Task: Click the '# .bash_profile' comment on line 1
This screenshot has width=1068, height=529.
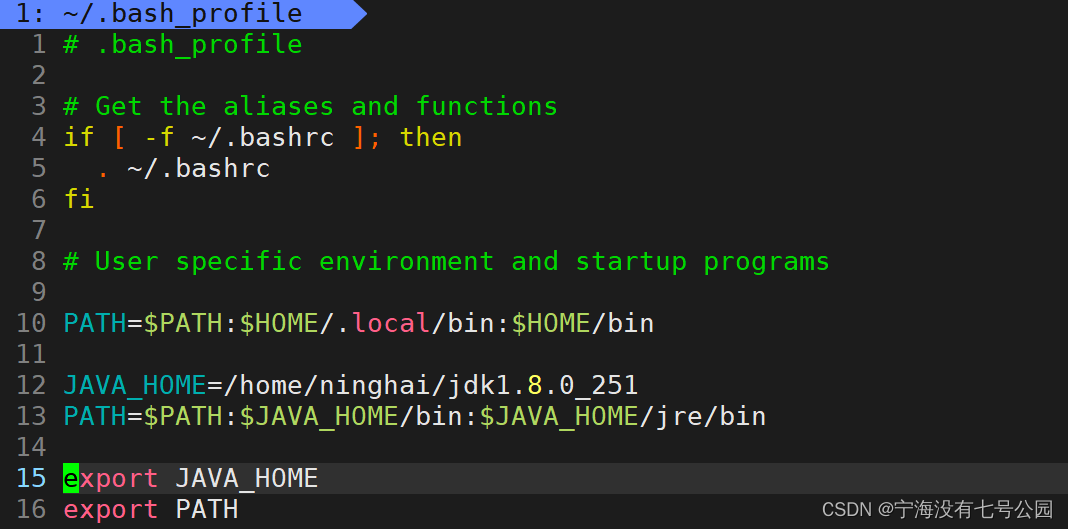Action: click(x=183, y=45)
